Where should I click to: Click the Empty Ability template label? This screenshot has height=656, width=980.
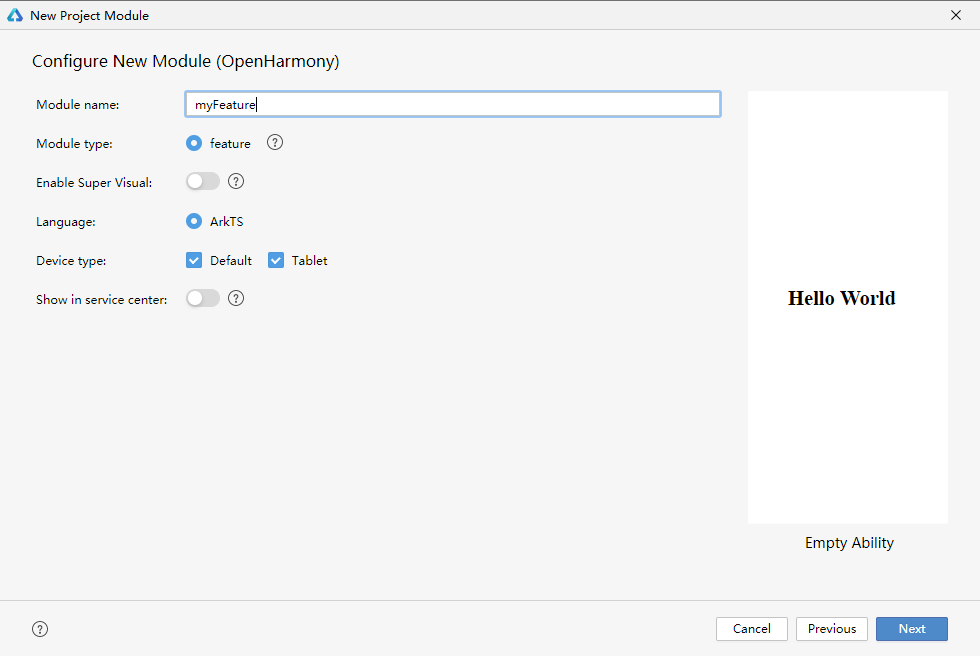tap(849, 543)
